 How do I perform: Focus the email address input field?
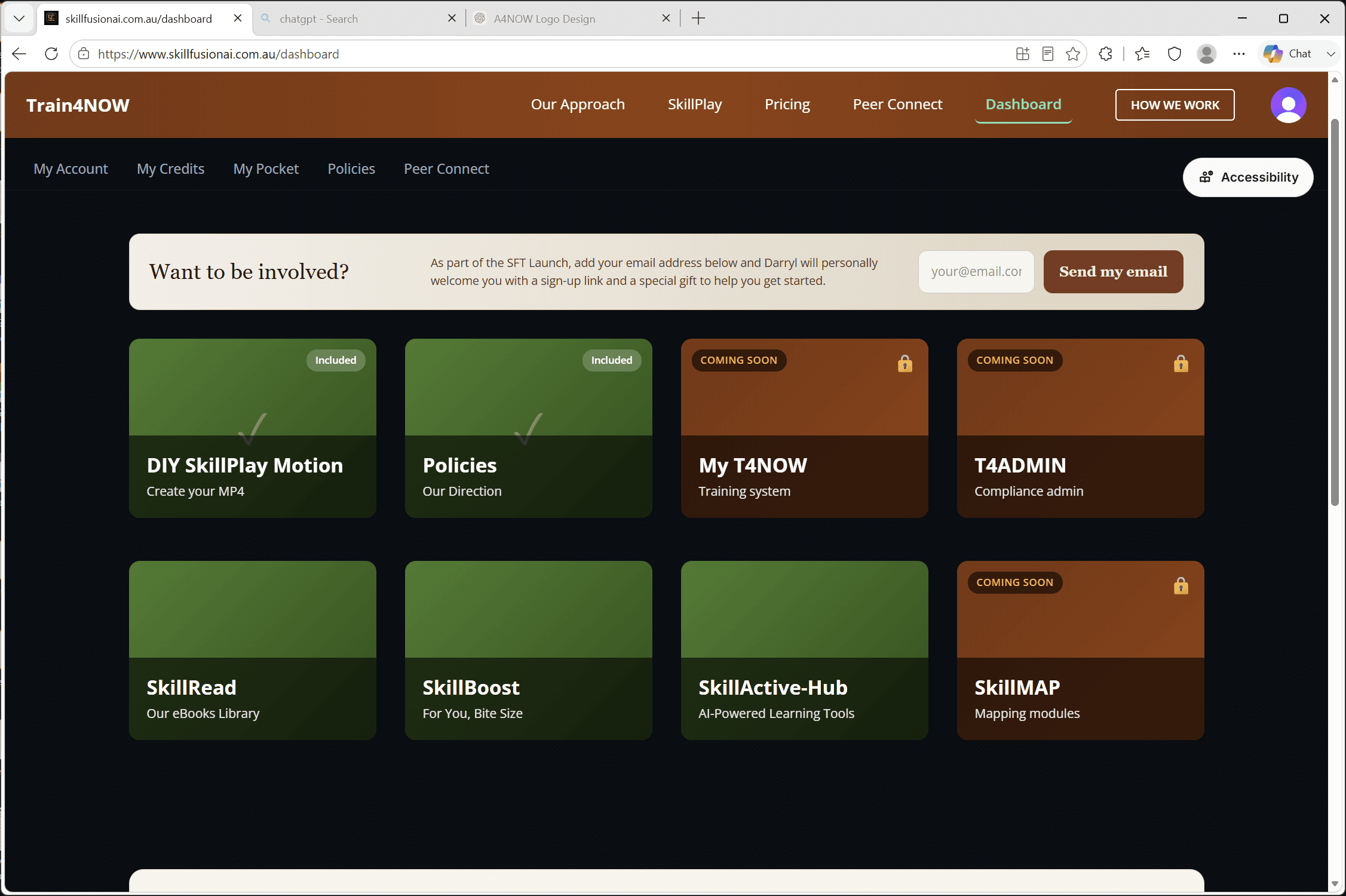(x=976, y=272)
